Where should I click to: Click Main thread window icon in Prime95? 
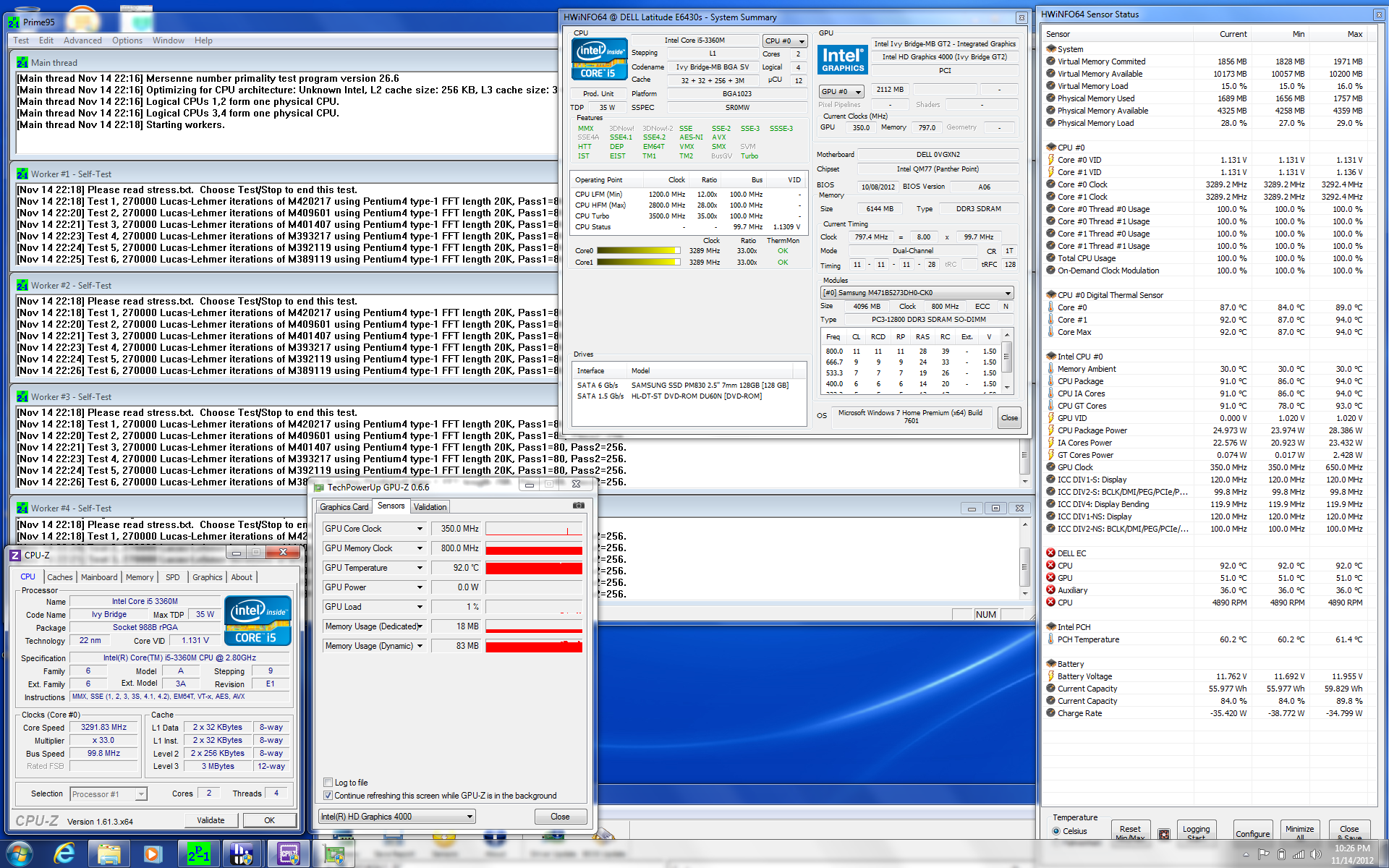pos(22,62)
